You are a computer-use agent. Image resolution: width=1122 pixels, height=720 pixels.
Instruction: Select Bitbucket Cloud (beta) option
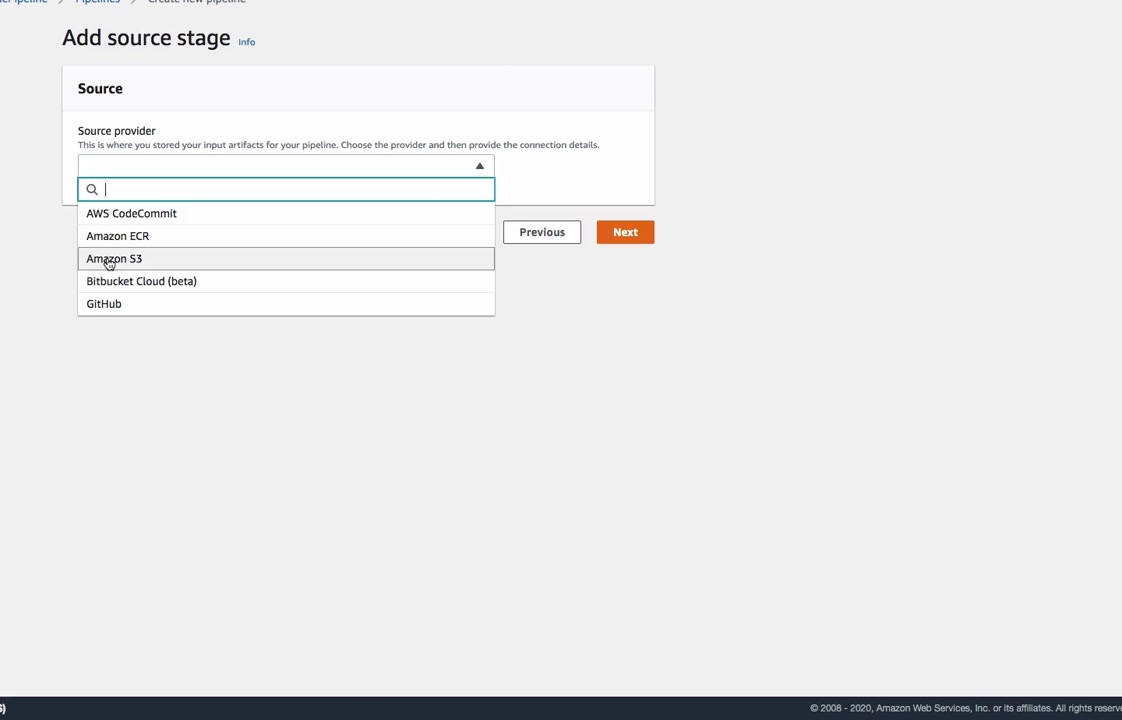tap(286, 281)
